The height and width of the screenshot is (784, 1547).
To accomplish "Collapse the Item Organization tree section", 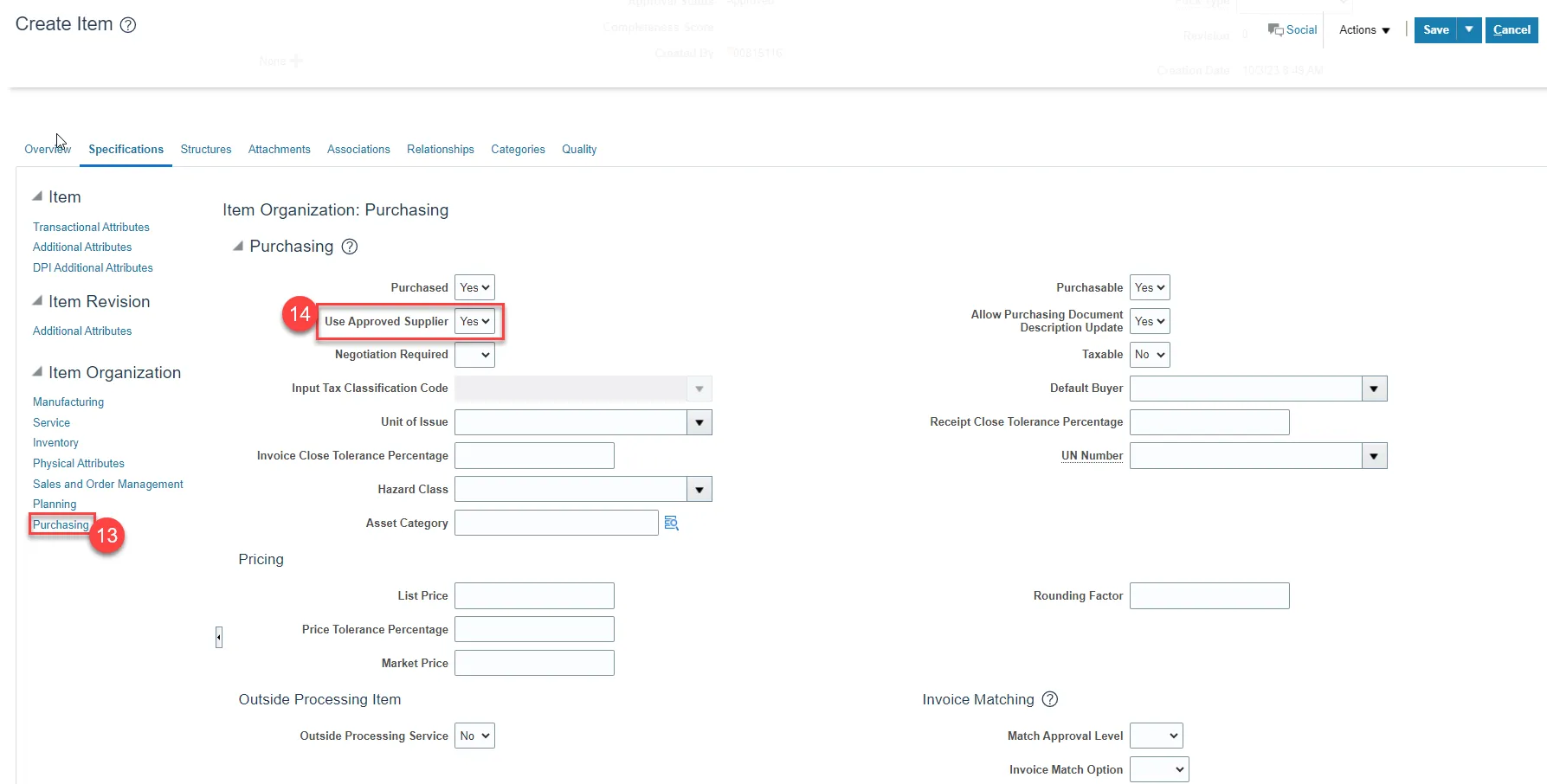I will 37,372.
